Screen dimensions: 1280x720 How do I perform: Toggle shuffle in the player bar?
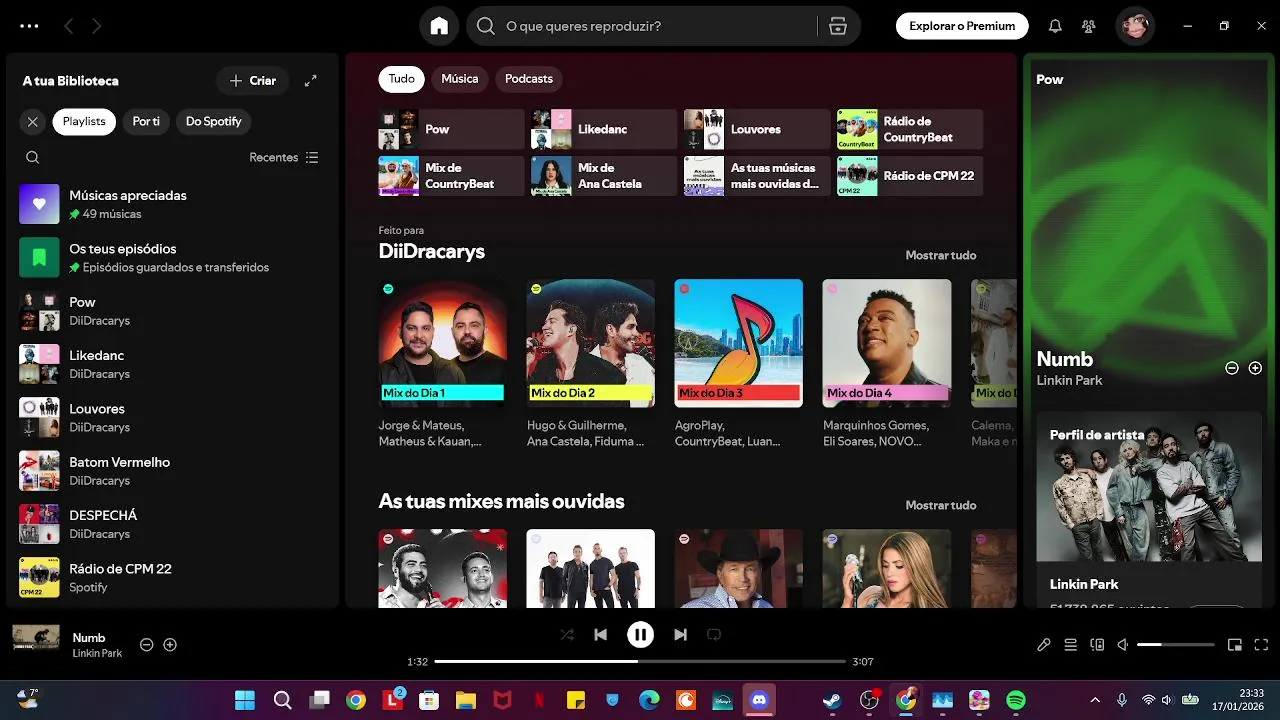[567, 634]
